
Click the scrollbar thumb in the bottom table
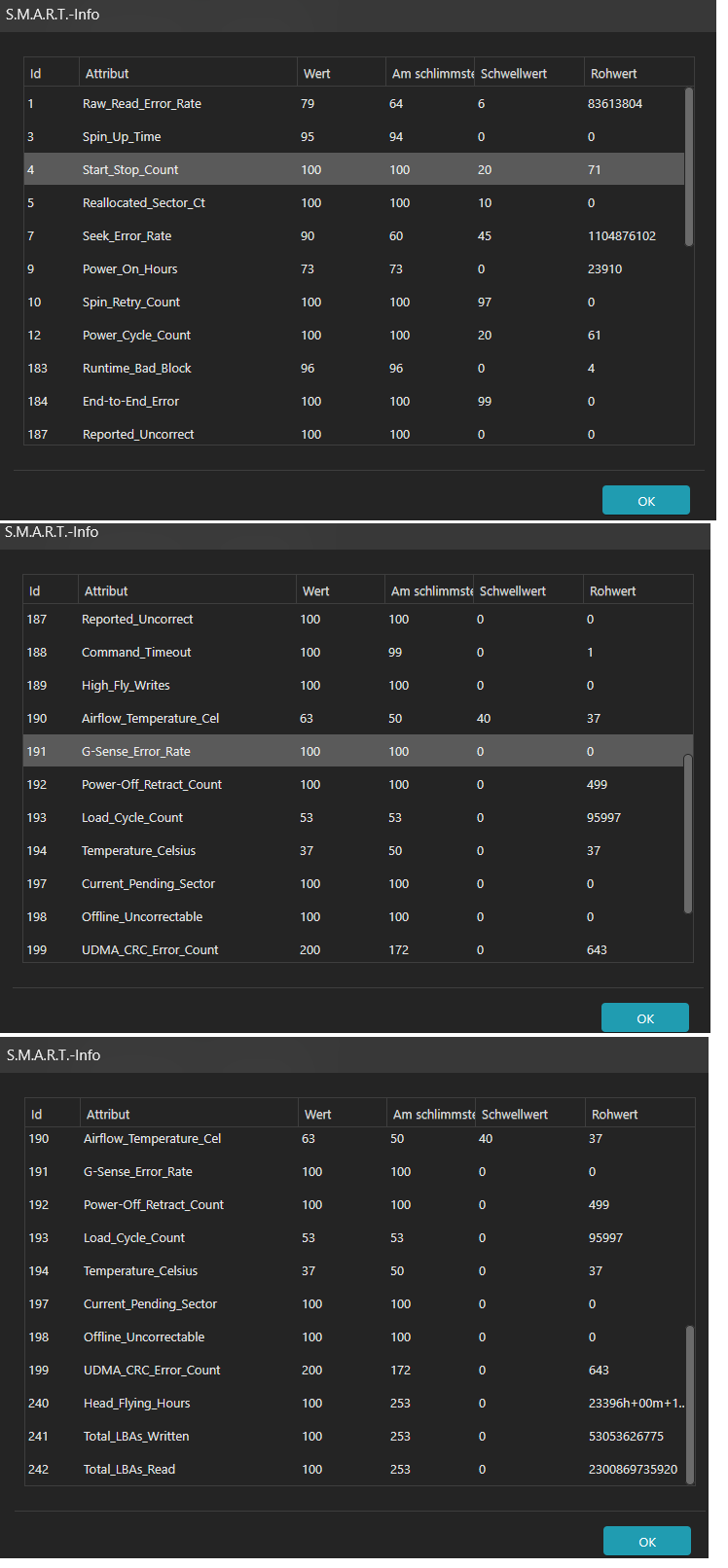click(x=691, y=1405)
